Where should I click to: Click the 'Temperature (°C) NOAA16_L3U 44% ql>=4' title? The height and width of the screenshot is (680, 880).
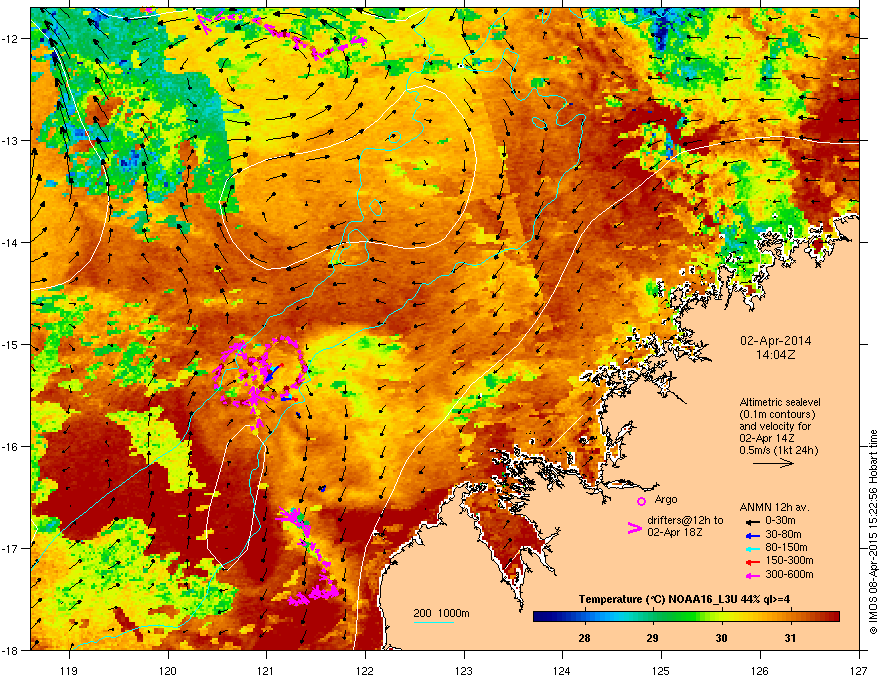(684, 599)
